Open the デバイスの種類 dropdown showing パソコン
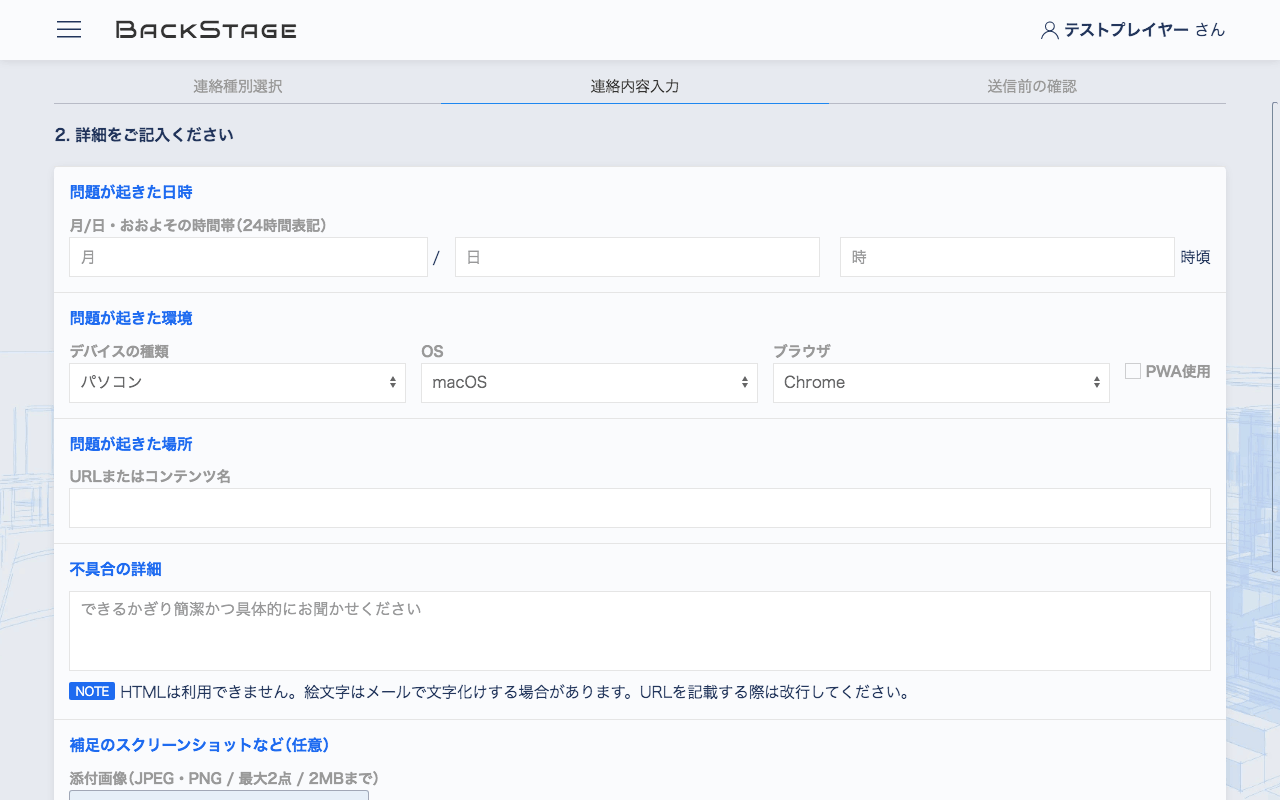 click(237, 383)
